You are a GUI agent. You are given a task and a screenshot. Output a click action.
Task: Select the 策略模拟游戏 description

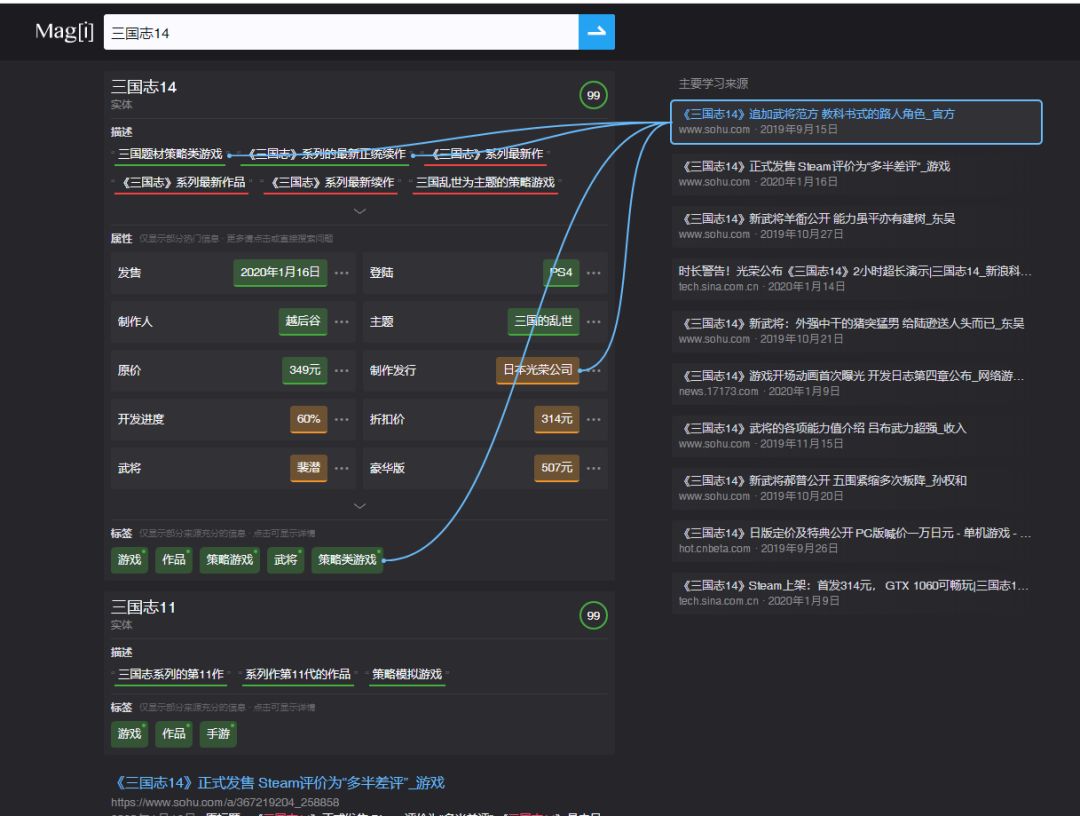407,674
